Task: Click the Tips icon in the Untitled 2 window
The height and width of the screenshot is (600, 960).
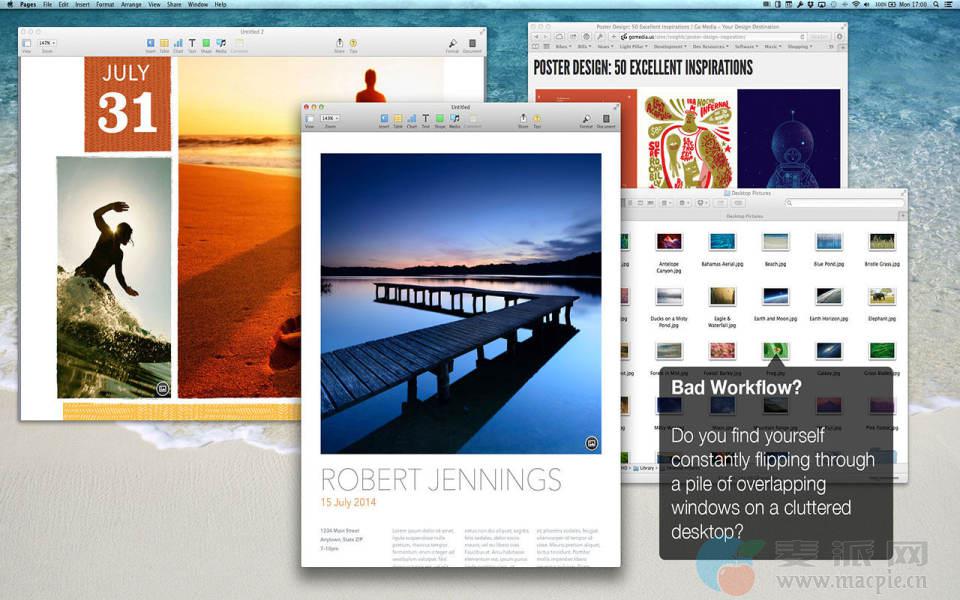Action: 353,44
